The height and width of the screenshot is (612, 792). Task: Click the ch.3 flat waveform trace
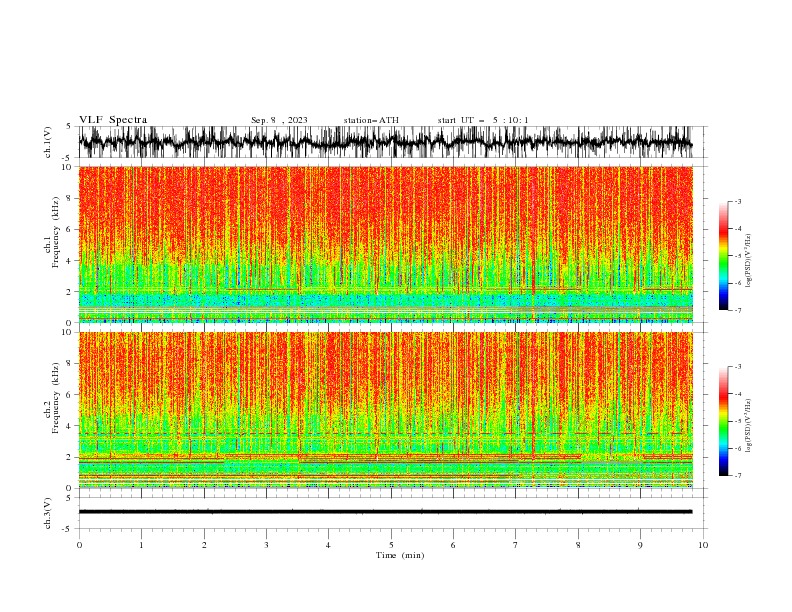(385, 512)
